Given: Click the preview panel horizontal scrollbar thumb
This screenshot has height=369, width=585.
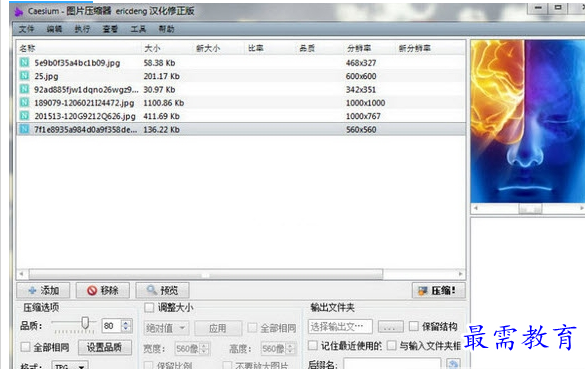Looking at the screenshot, I should click(x=530, y=209).
